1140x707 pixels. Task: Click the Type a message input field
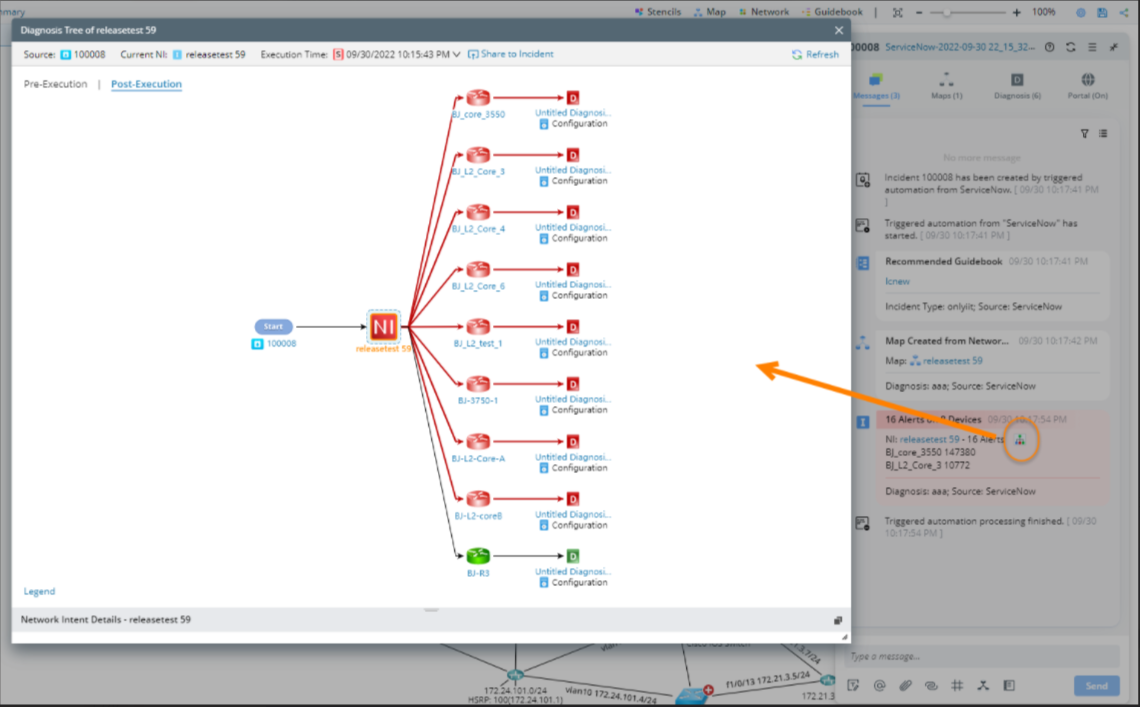pyautogui.click(x=980, y=657)
